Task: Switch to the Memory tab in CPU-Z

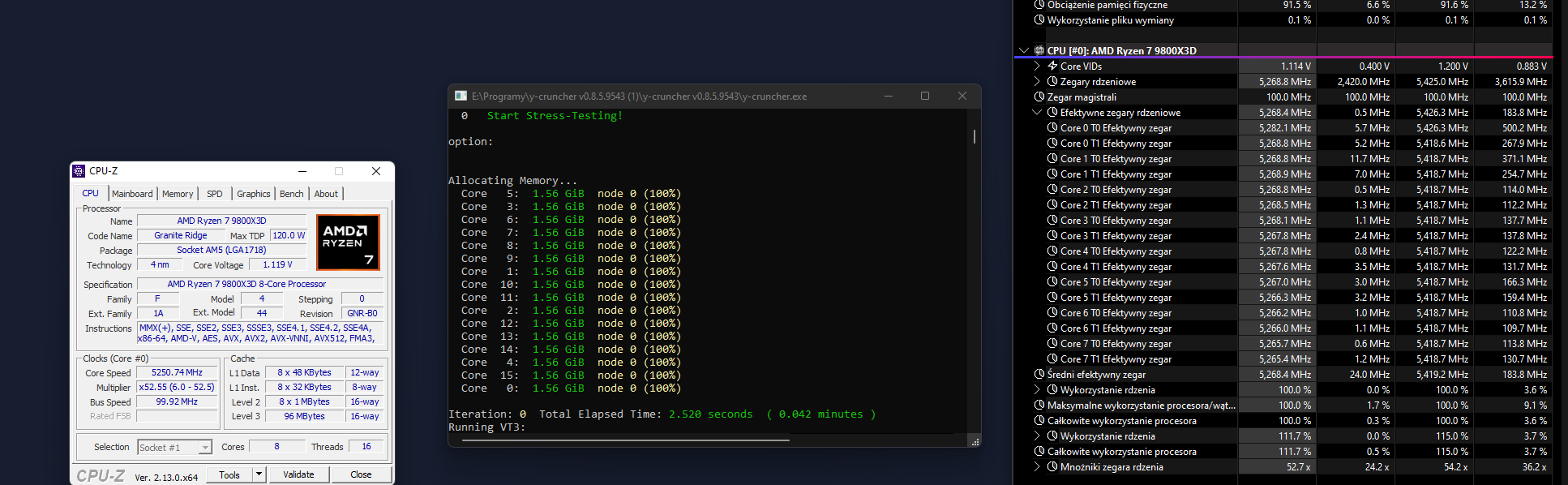Action: point(178,194)
